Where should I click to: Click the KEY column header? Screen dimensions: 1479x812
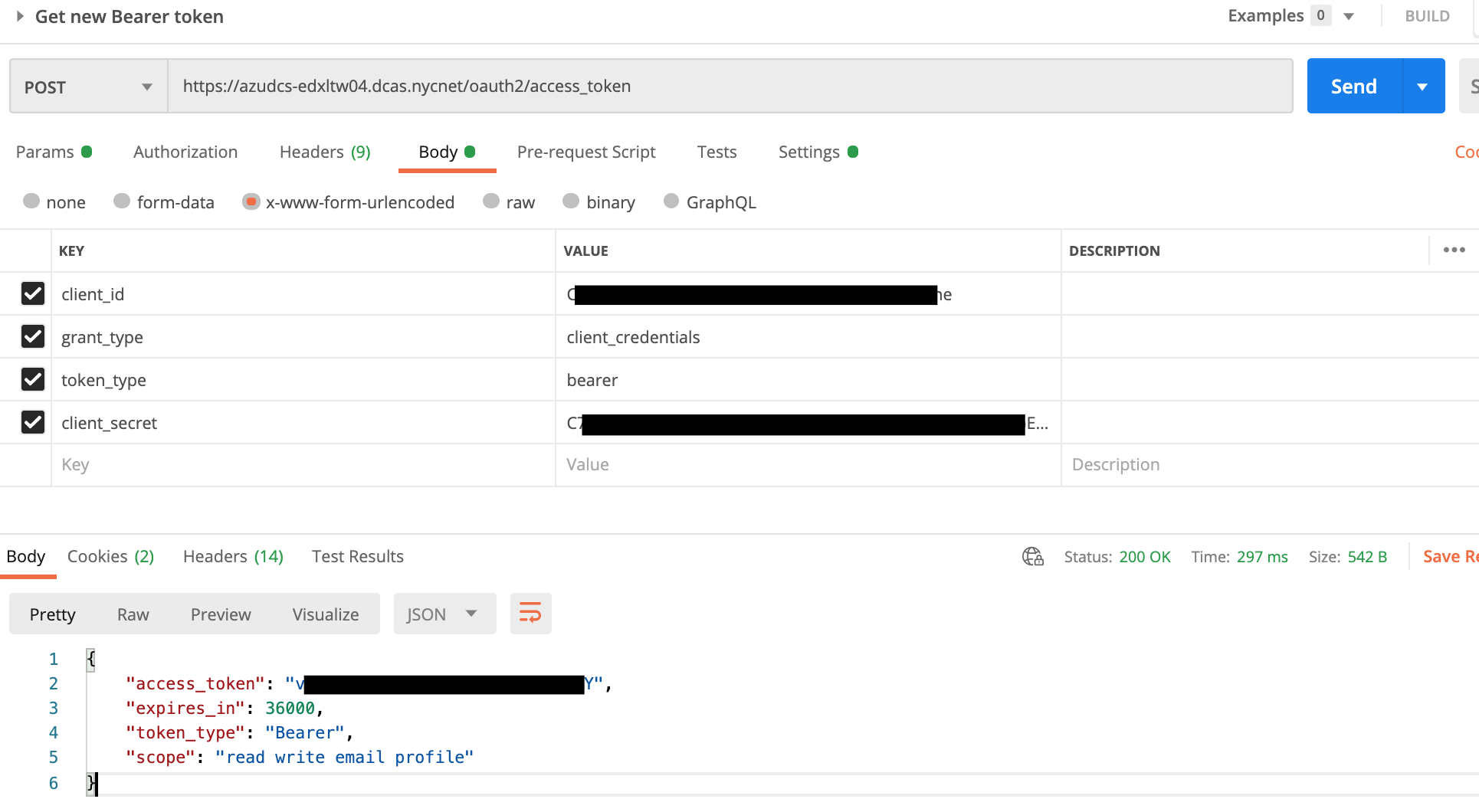[71, 250]
